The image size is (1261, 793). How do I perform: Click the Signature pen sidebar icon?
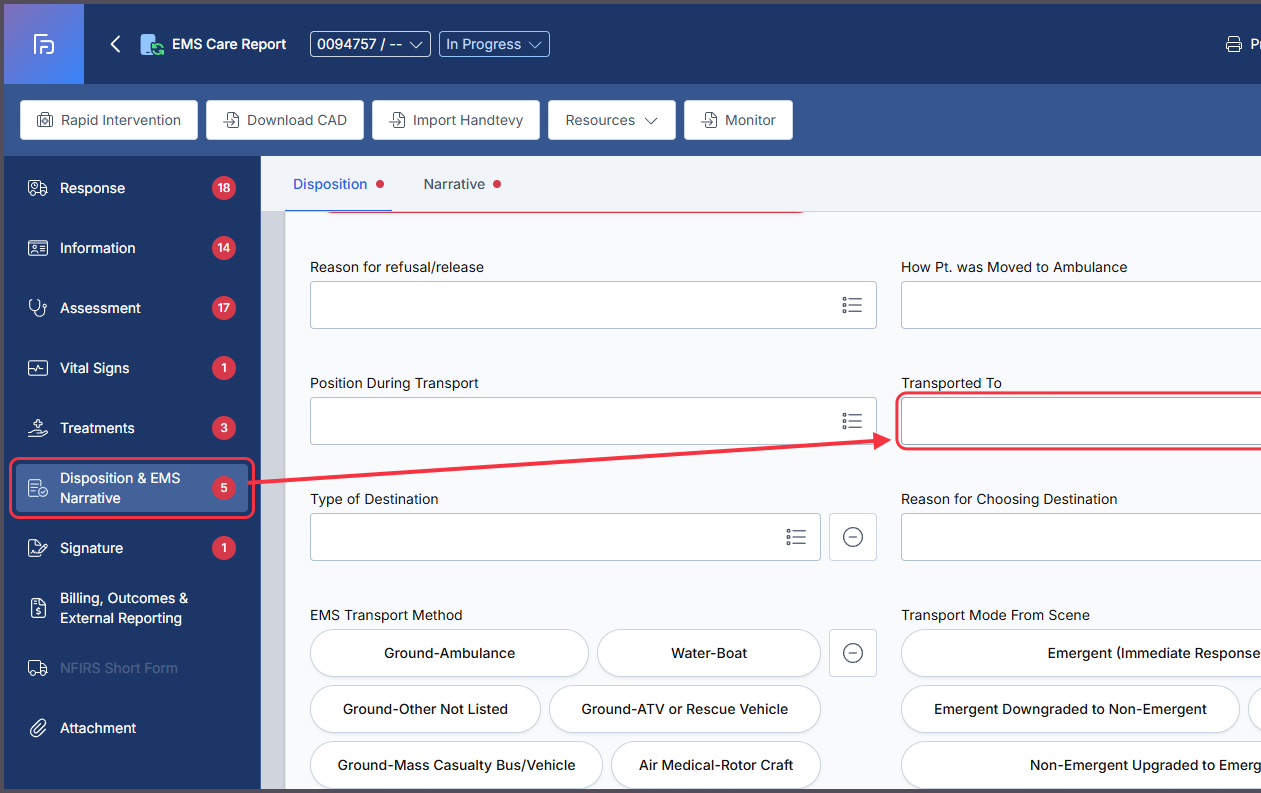pos(38,548)
